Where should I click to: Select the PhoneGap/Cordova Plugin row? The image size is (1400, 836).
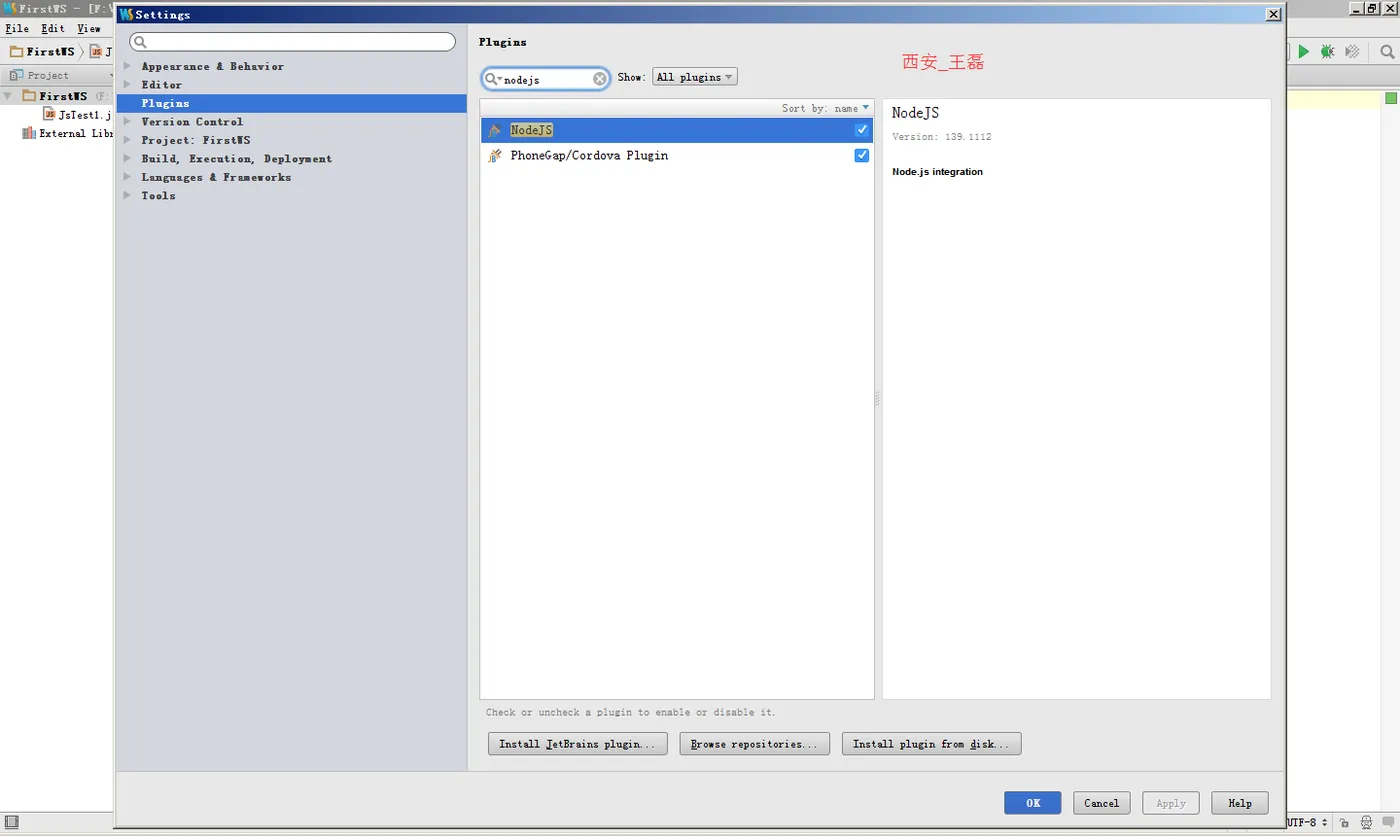pyautogui.click(x=677, y=156)
